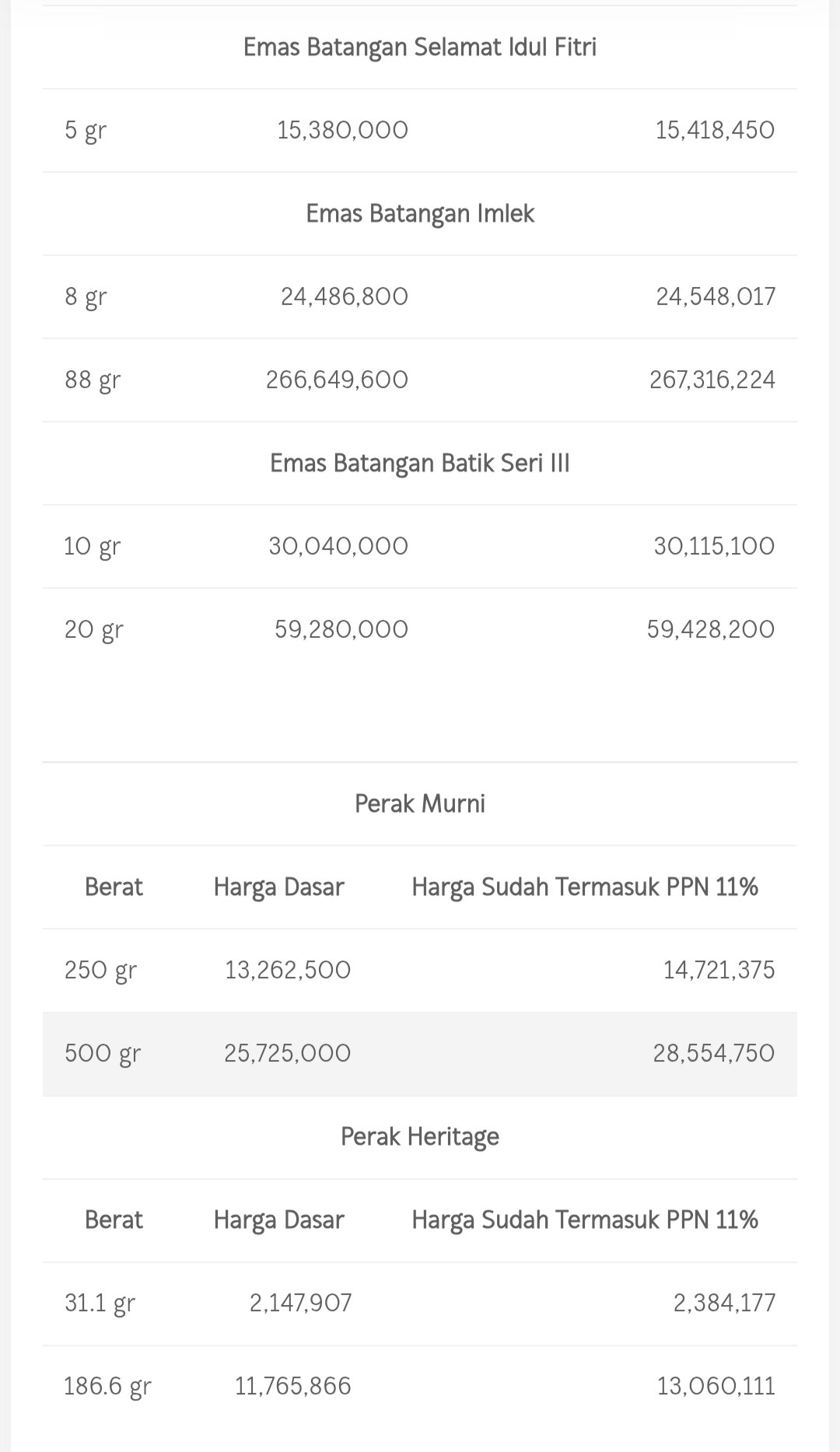This screenshot has height=1452, width=840.
Task: Click the highlighted 500 gr row label
Action: click(103, 1053)
